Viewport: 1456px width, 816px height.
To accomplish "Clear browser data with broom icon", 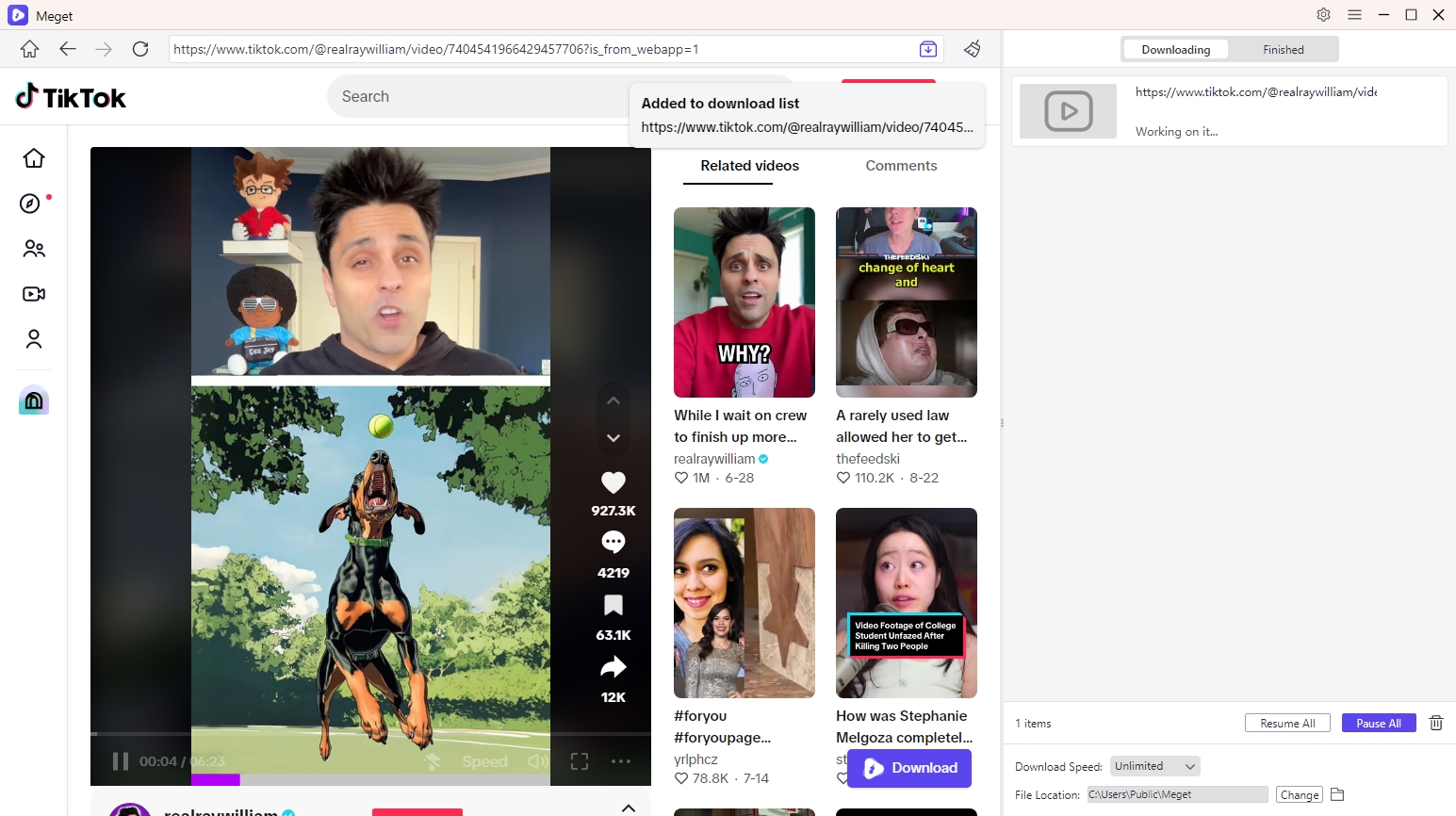I will (x=973, y=49).
